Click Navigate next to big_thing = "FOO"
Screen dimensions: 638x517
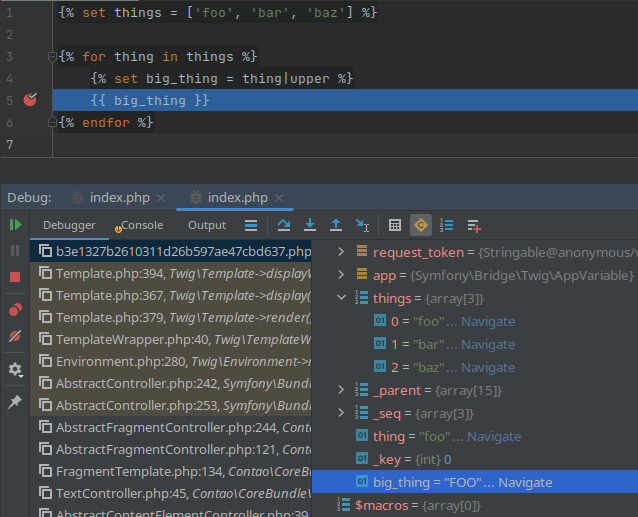tap(525, 482)
